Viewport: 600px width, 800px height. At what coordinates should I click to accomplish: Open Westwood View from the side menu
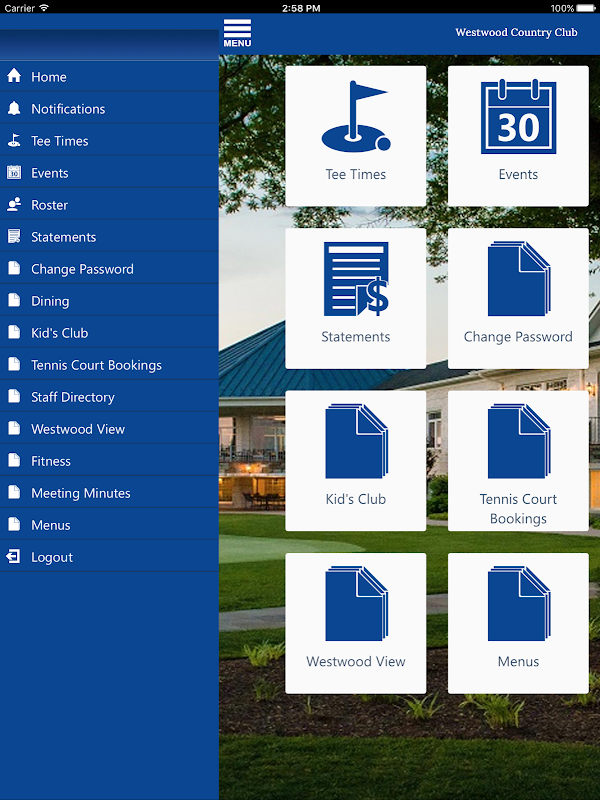click(109, 429)
